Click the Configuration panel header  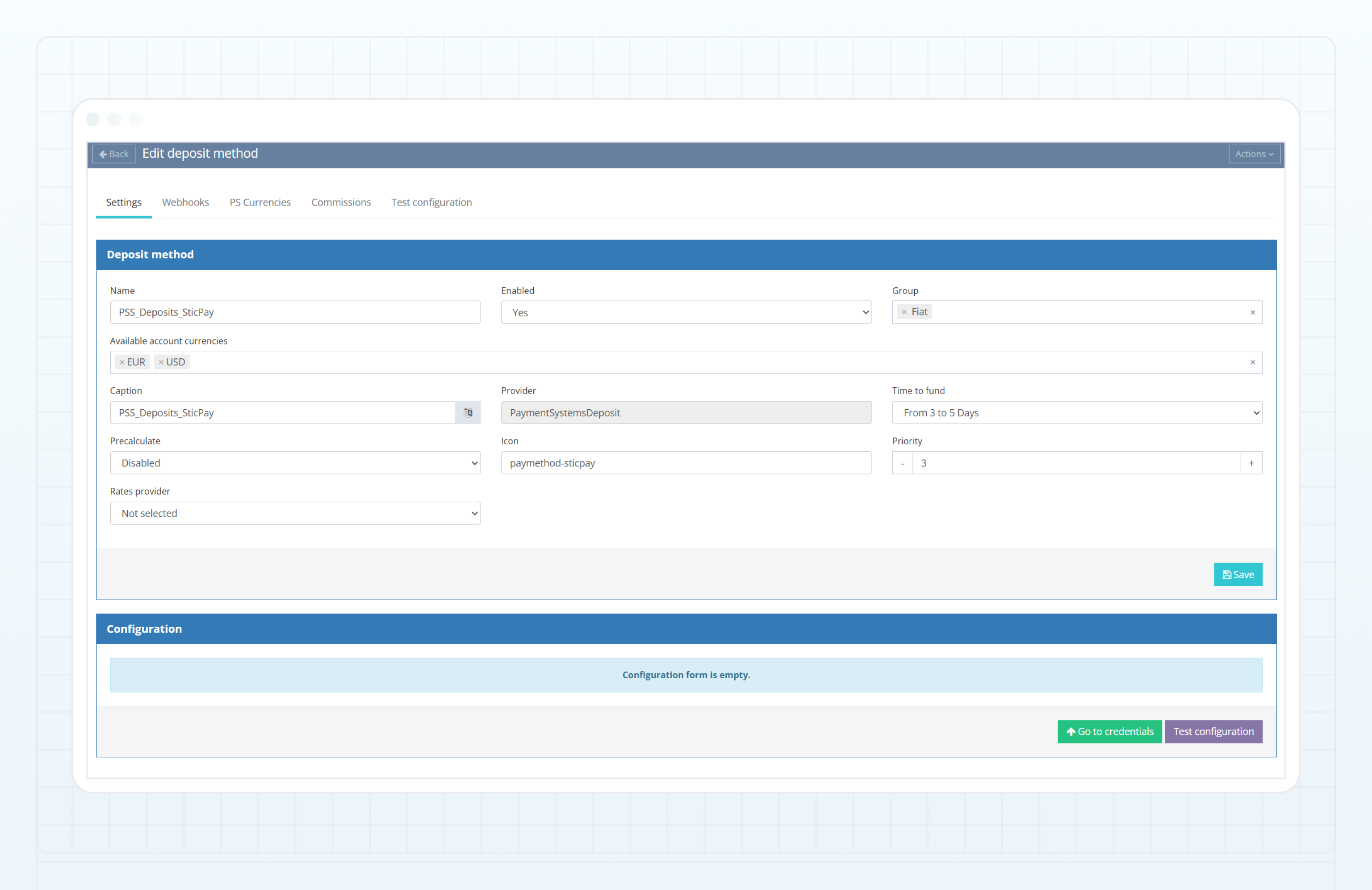coord(686,629)
